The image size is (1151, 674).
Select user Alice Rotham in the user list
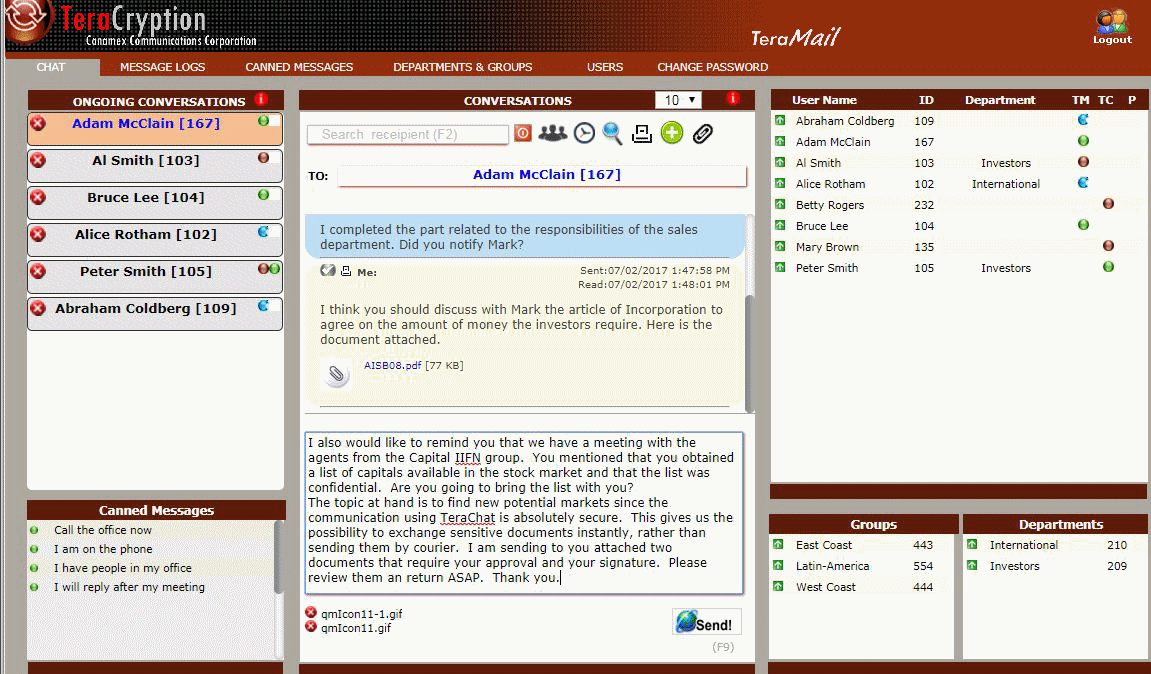click(x=830, y=184)
